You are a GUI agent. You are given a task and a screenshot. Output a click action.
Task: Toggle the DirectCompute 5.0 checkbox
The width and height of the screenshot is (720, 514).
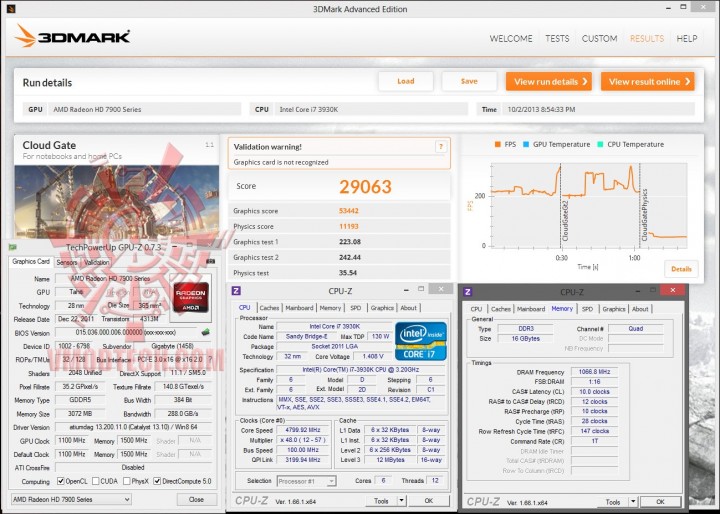[x=157, y=481]
